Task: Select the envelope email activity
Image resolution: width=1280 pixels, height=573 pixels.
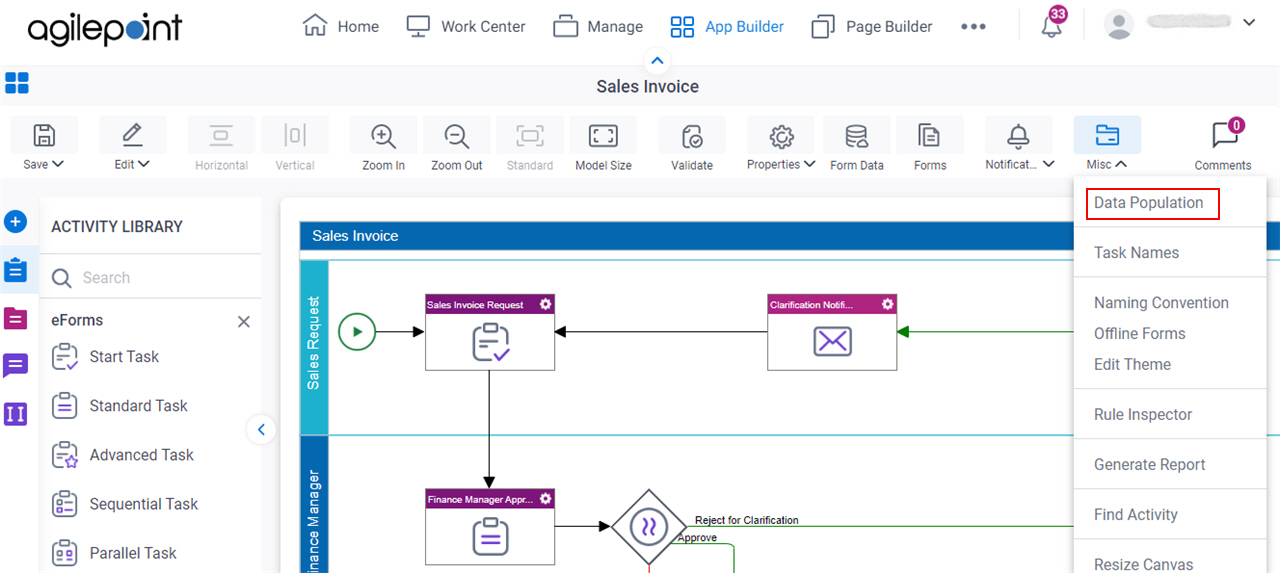Action: click(832, 342)
